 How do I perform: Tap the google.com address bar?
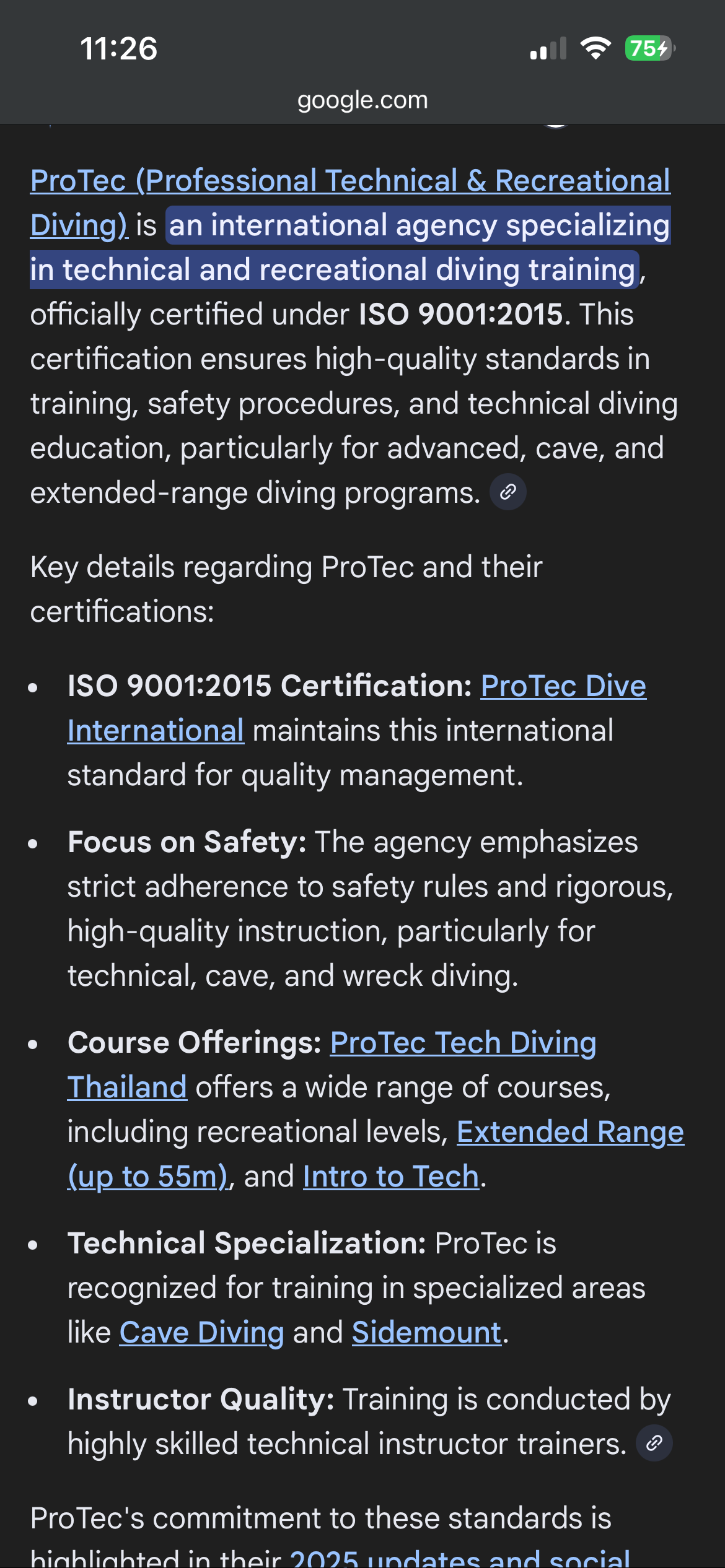pos(362,100)
